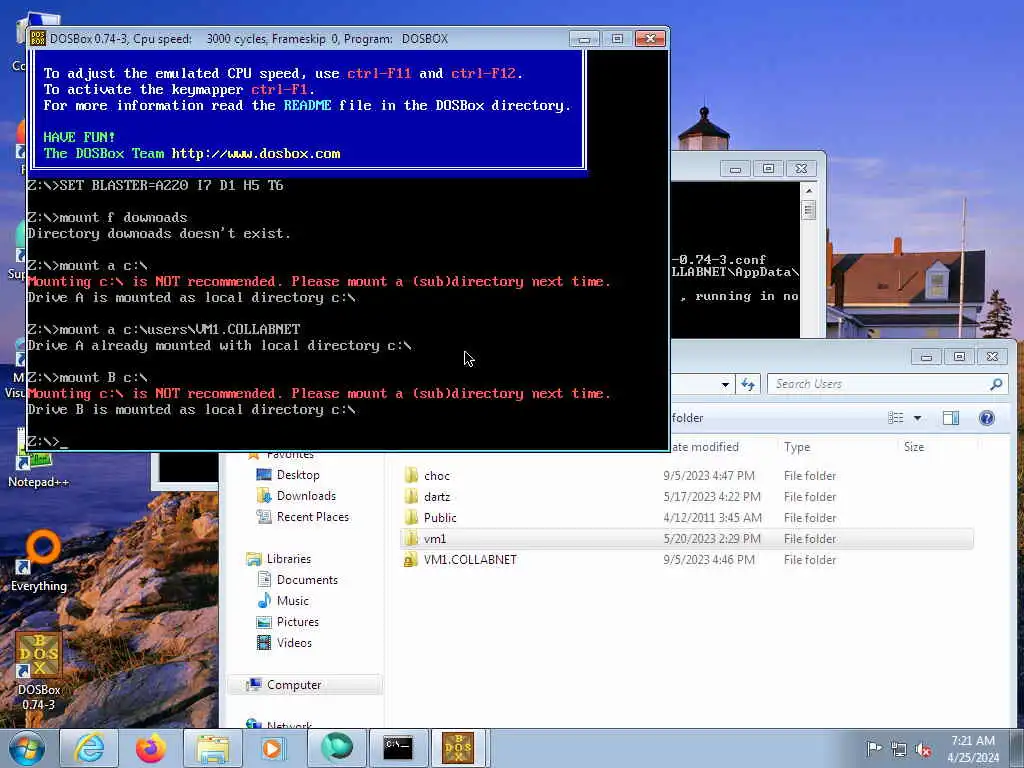1024x768 pixels.
Task: Sort by the Date modified column header
Action: (704, 447)
